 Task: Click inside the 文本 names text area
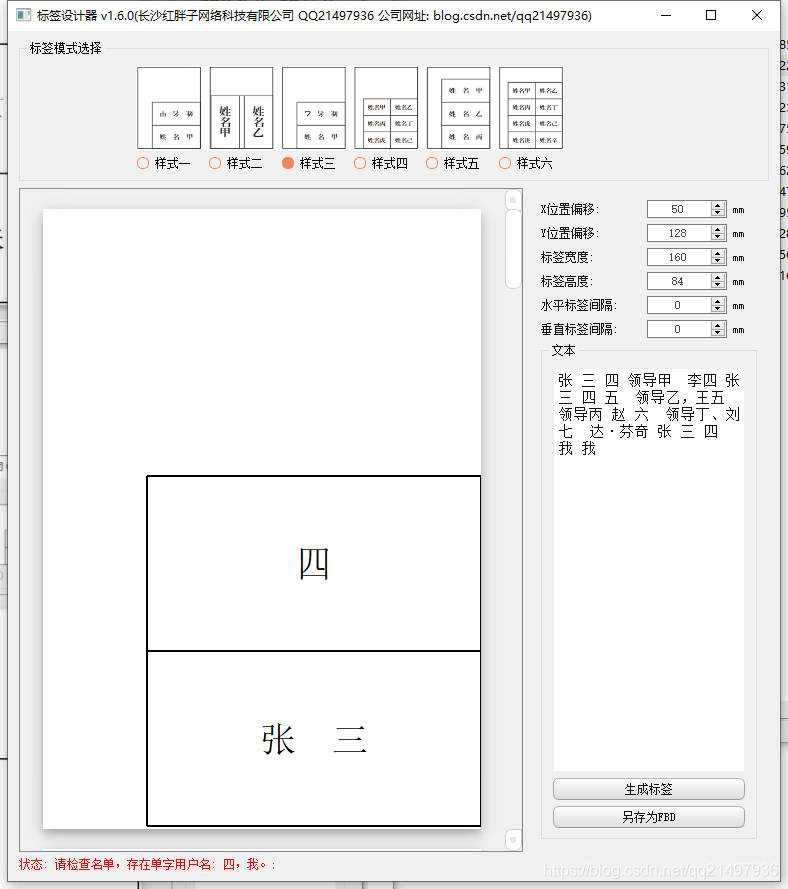tap(649, 569)
